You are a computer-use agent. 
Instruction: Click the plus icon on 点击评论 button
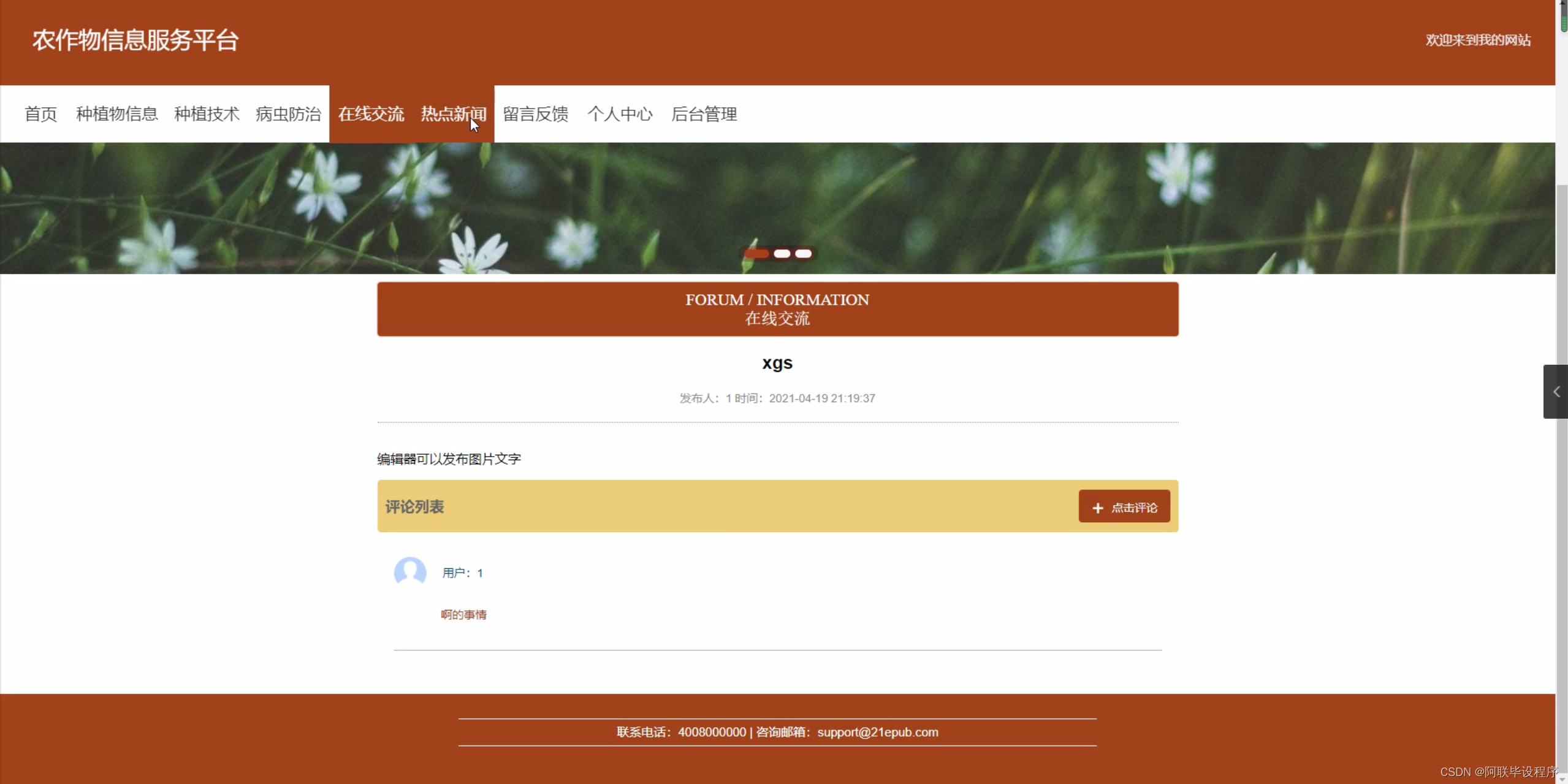pos(1097,507)
